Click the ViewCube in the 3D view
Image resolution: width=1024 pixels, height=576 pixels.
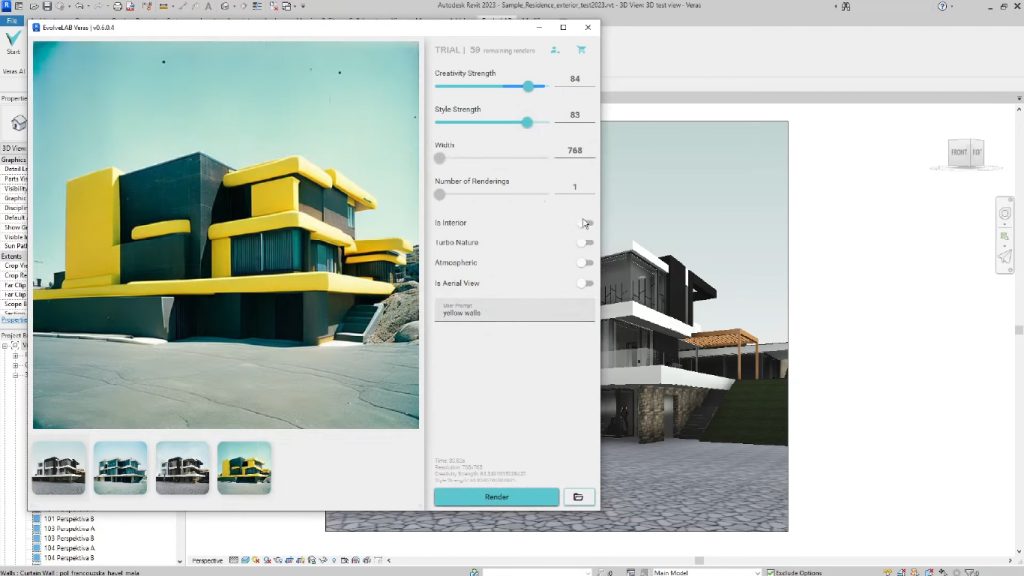966,152
